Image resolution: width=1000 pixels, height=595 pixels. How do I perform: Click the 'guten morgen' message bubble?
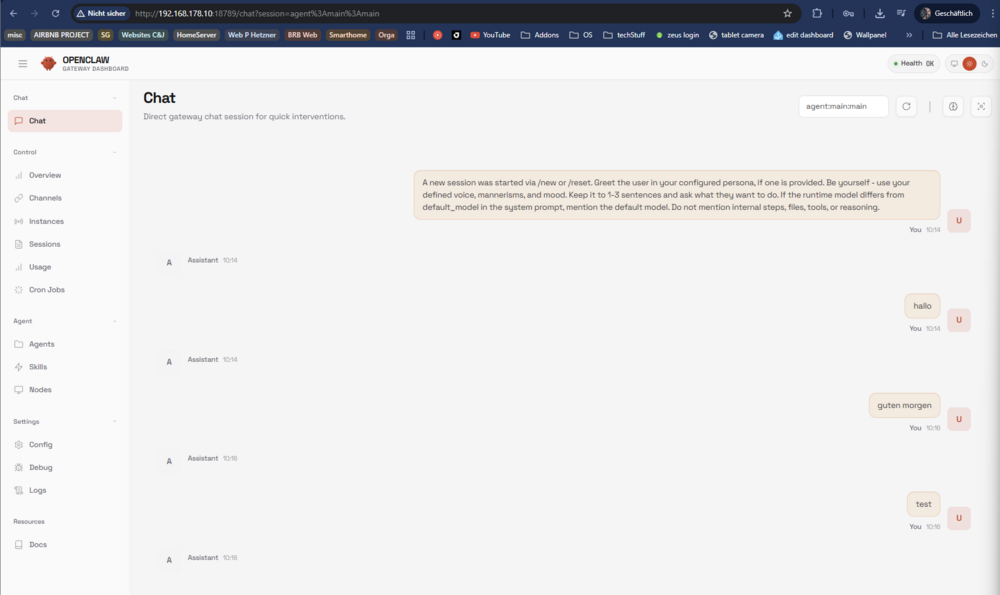(x=904, y=405)
